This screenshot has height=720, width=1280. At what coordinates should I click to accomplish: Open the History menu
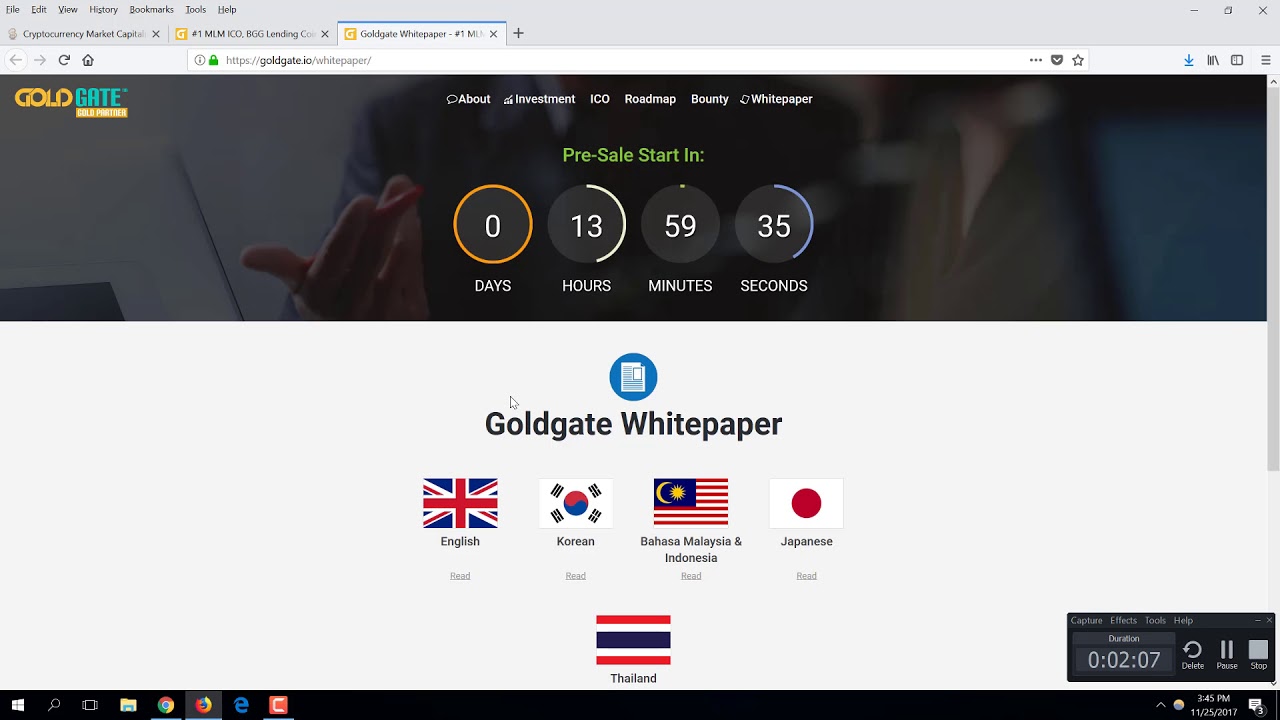[x=103, y=9]
